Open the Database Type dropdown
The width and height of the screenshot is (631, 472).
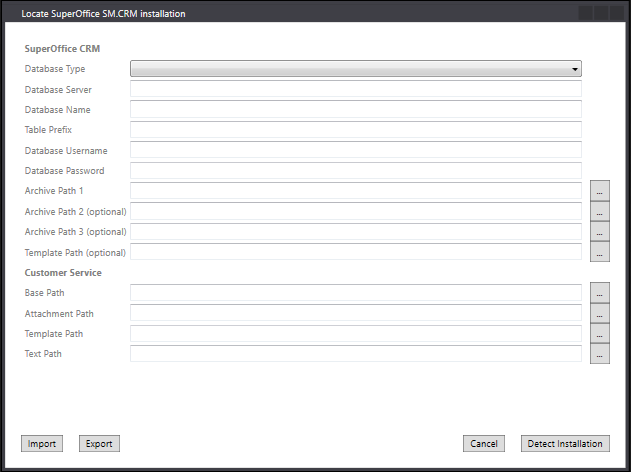(x=356, y=69)
